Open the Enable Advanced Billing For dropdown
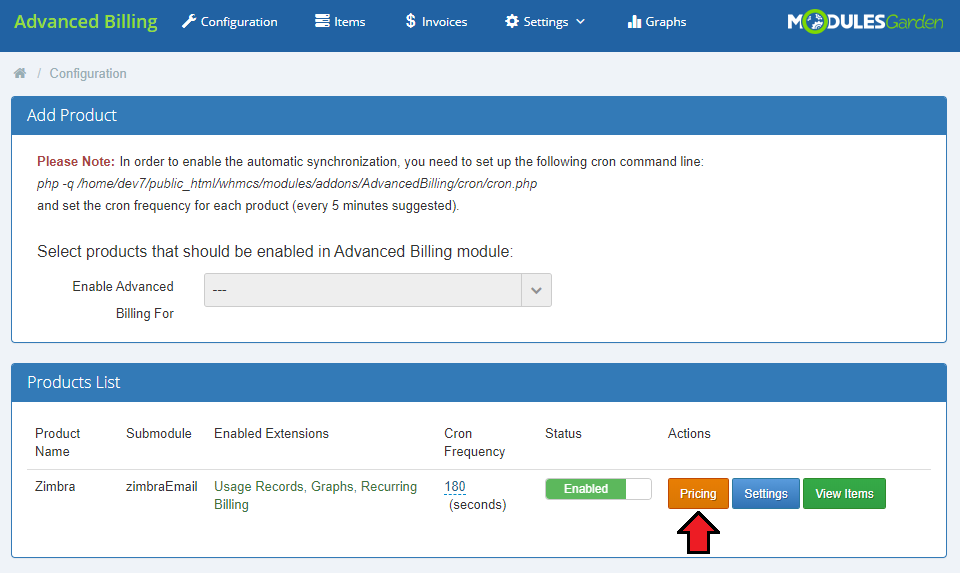This screenshot has height=573, width=960. click(x=377, y=290)
